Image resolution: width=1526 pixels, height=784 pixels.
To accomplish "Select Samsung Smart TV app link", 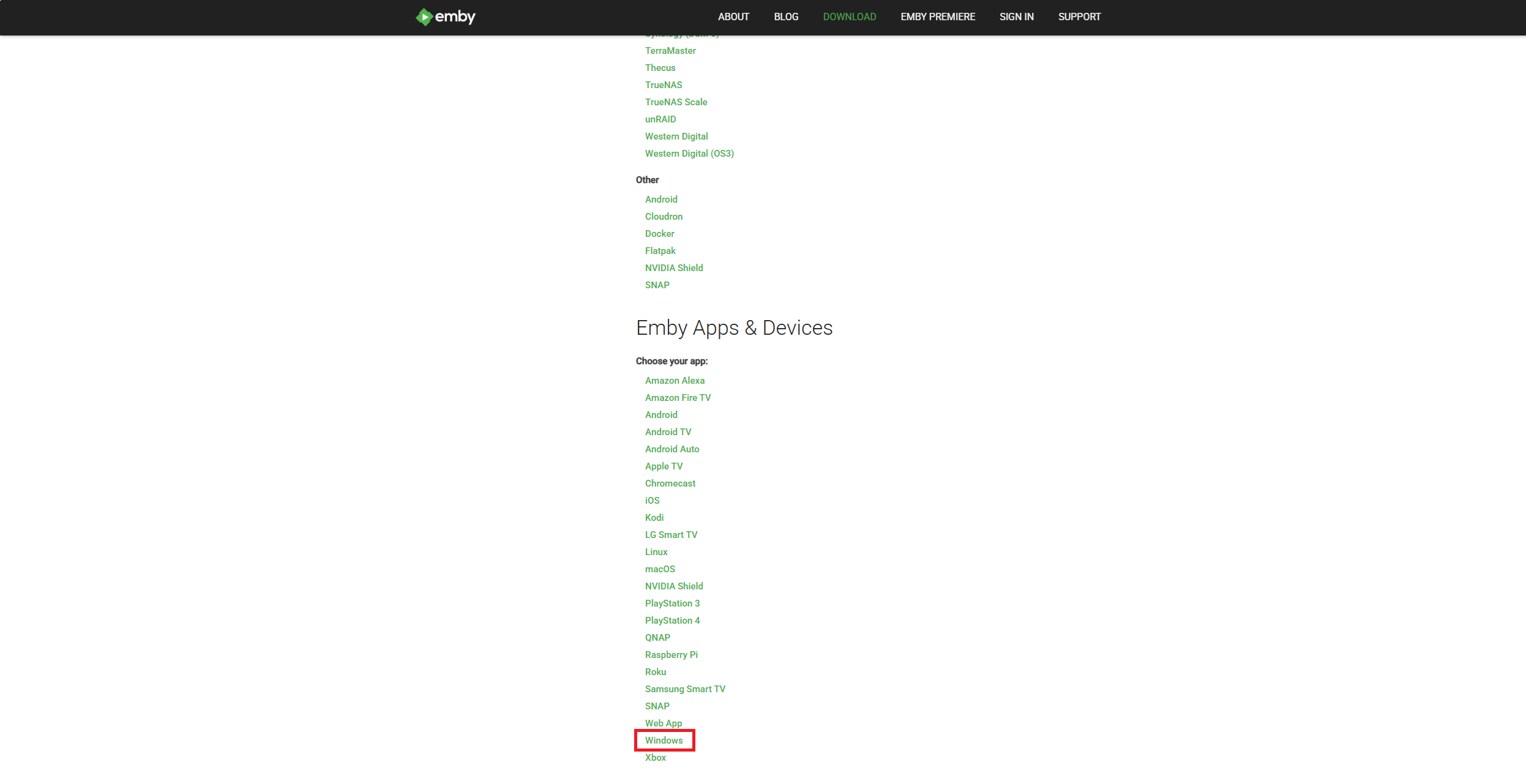I will pos(684,689).
